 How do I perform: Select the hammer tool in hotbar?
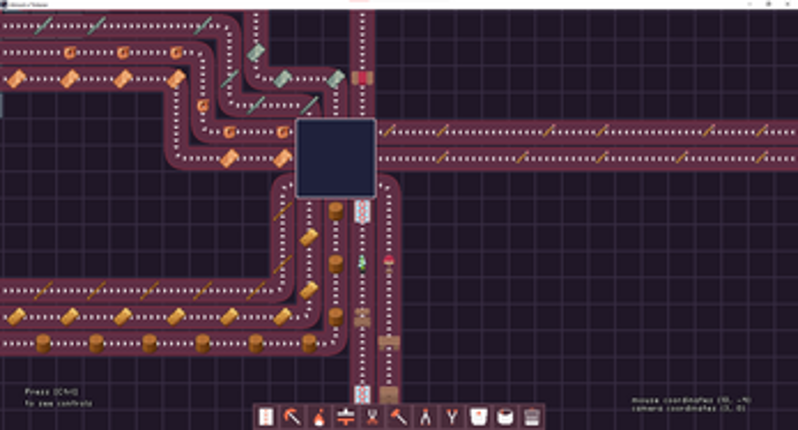(399, 417)
